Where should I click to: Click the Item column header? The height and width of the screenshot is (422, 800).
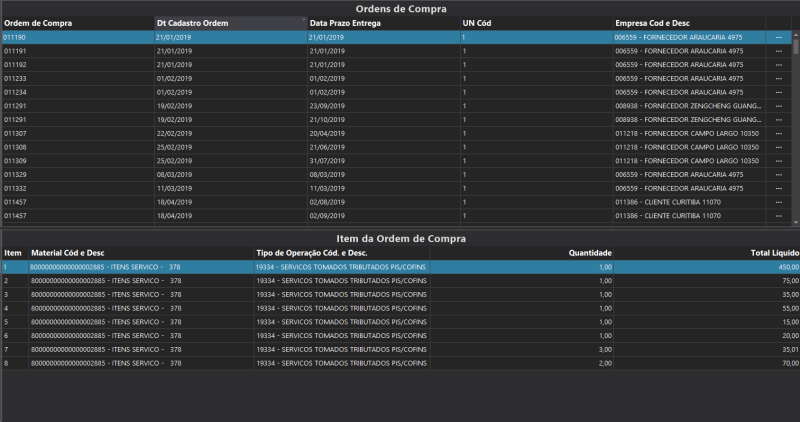(15, 253)
